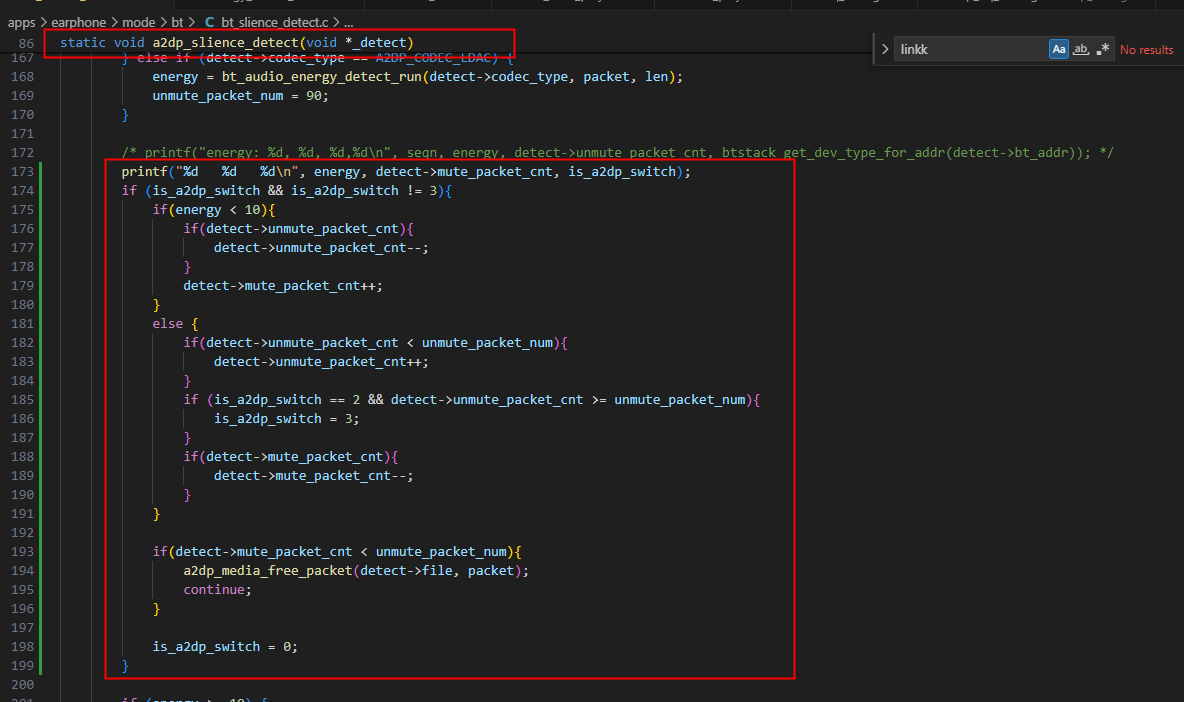Click "detect->mute_packet_cnt--;" statement
Image resolution: width=1184 pixels, height=702 pixels.
coord(313,476)
